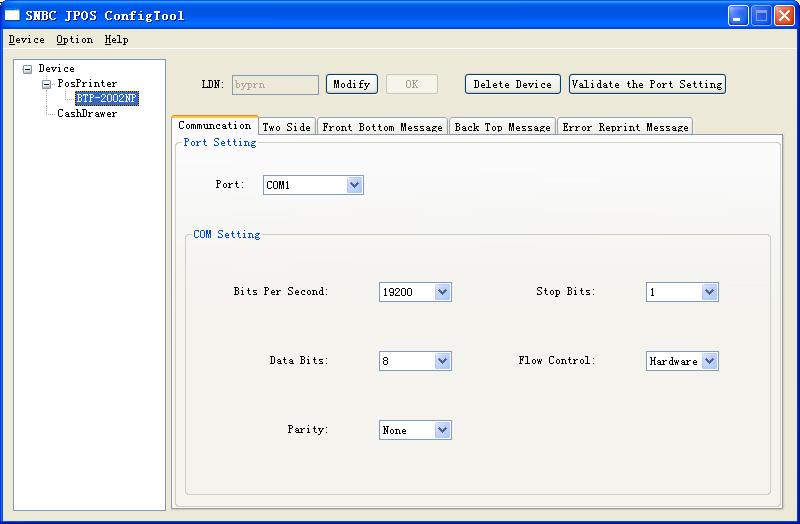Minimize the SNBC JPOS ConfigTool window
The image size is (800, 524).
click(x=738, y=16)
